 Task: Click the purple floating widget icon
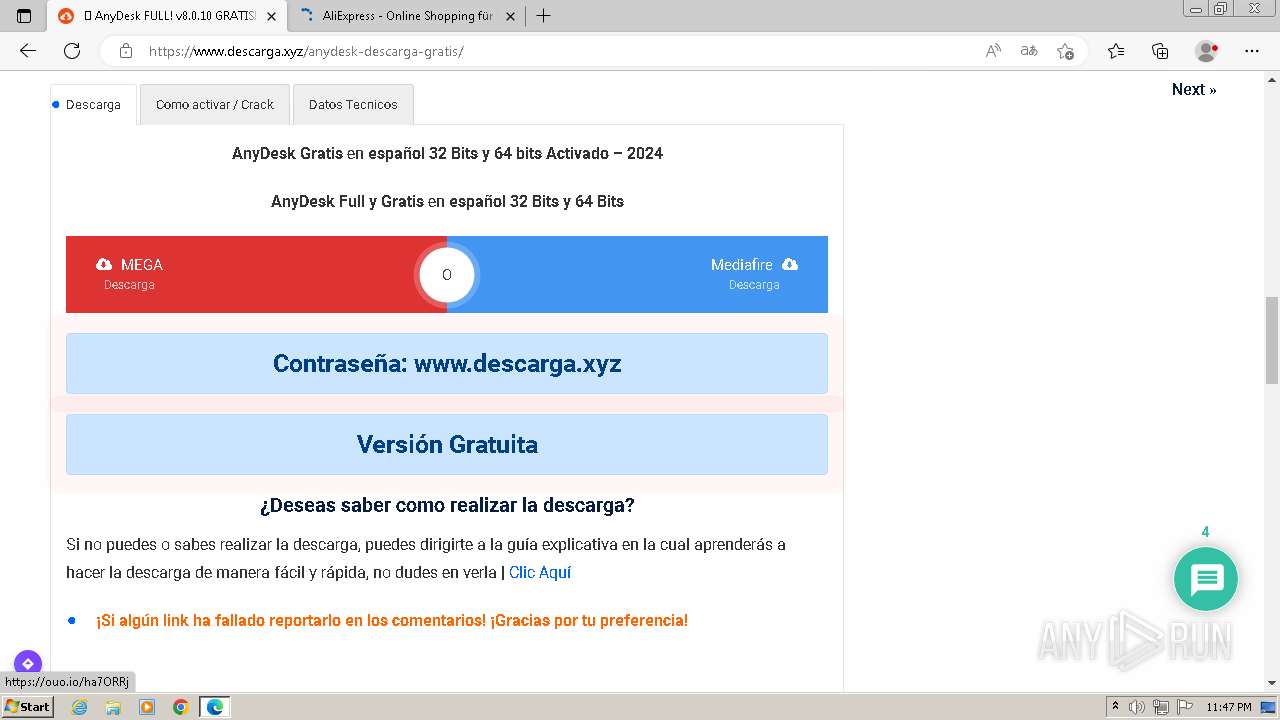[x=28, y=664]
